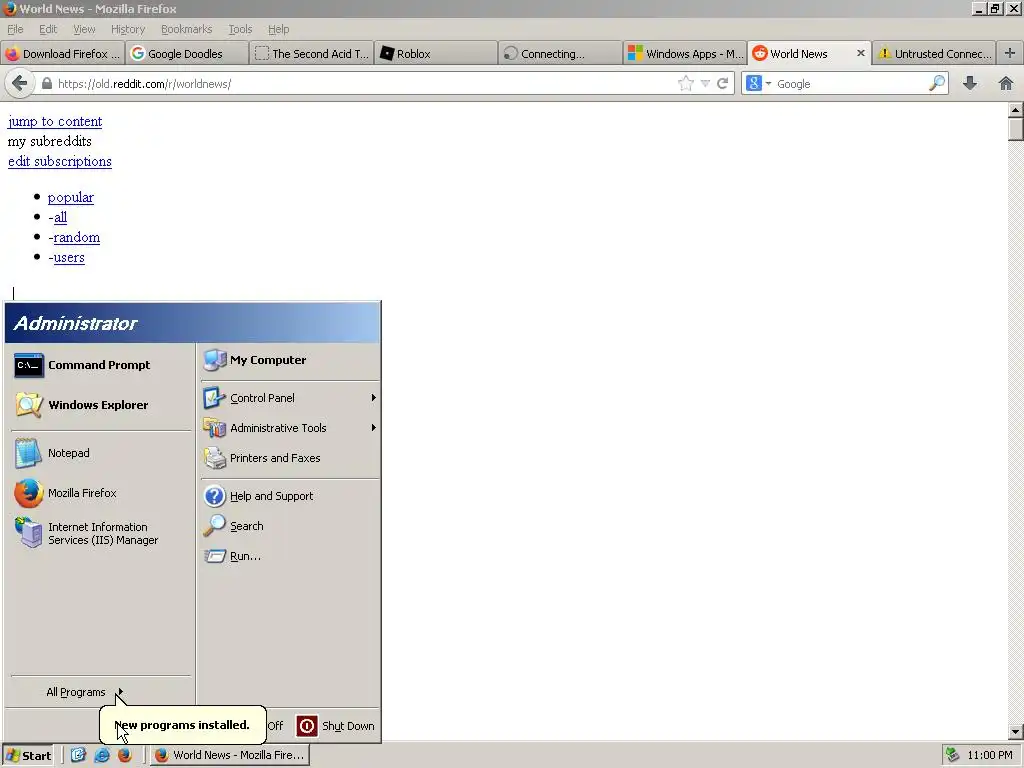1024x768 pixels.
Task: Switch to Untrusted Connection tab
Action: pos(935,54)
